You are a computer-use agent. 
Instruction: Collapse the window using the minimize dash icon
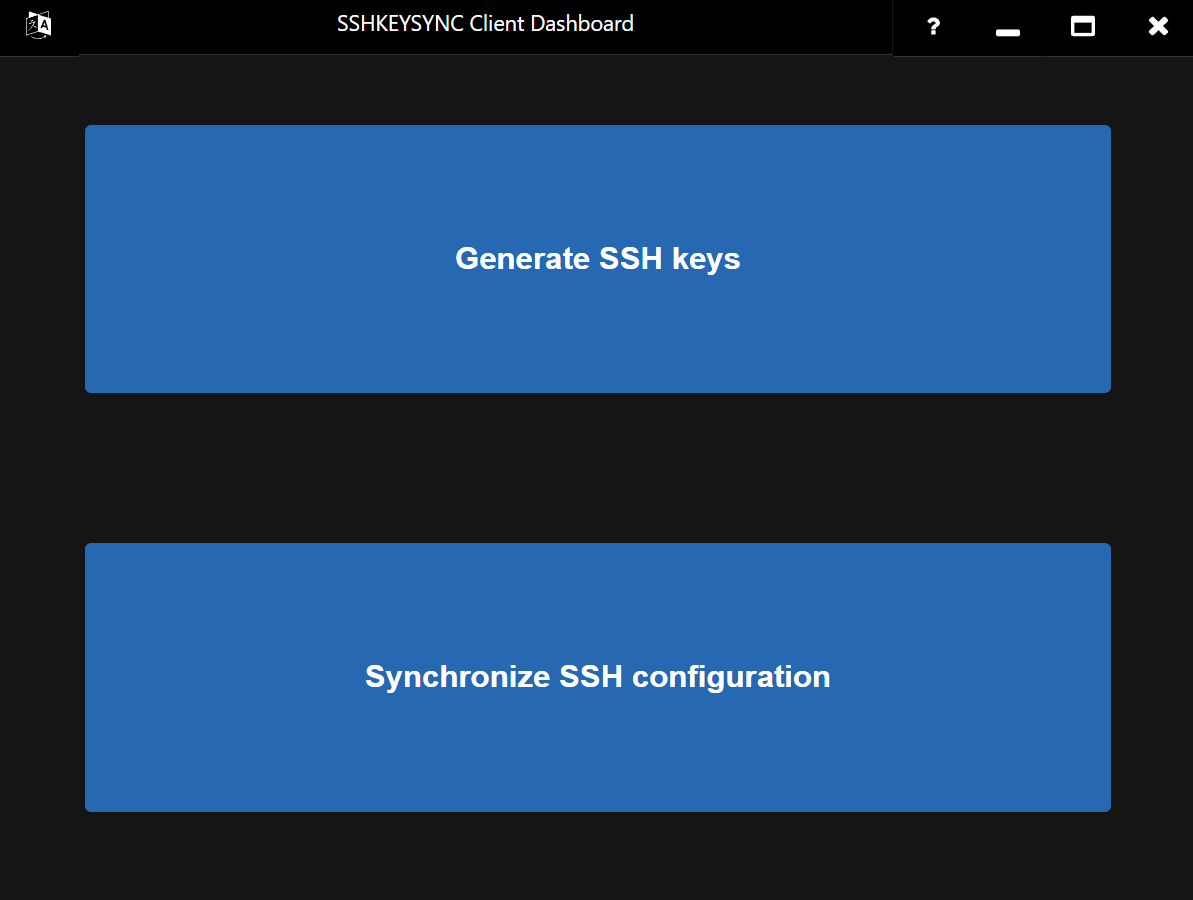pos(1007,29)
